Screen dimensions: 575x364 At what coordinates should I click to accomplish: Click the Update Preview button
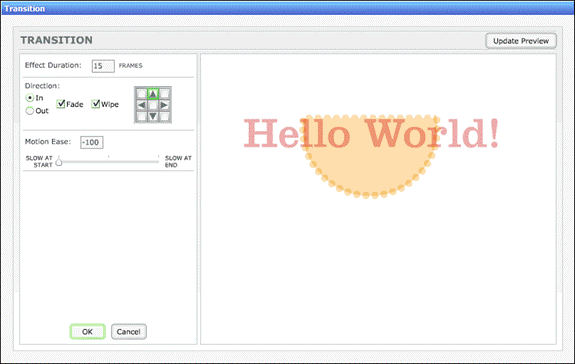[x=521, y=41]
